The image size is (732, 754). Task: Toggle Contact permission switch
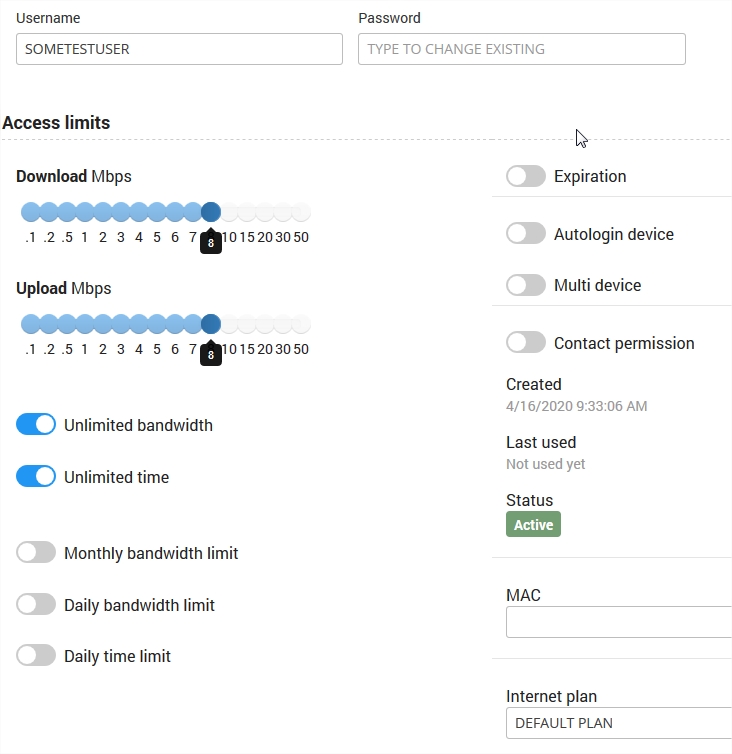coord(526,343)
